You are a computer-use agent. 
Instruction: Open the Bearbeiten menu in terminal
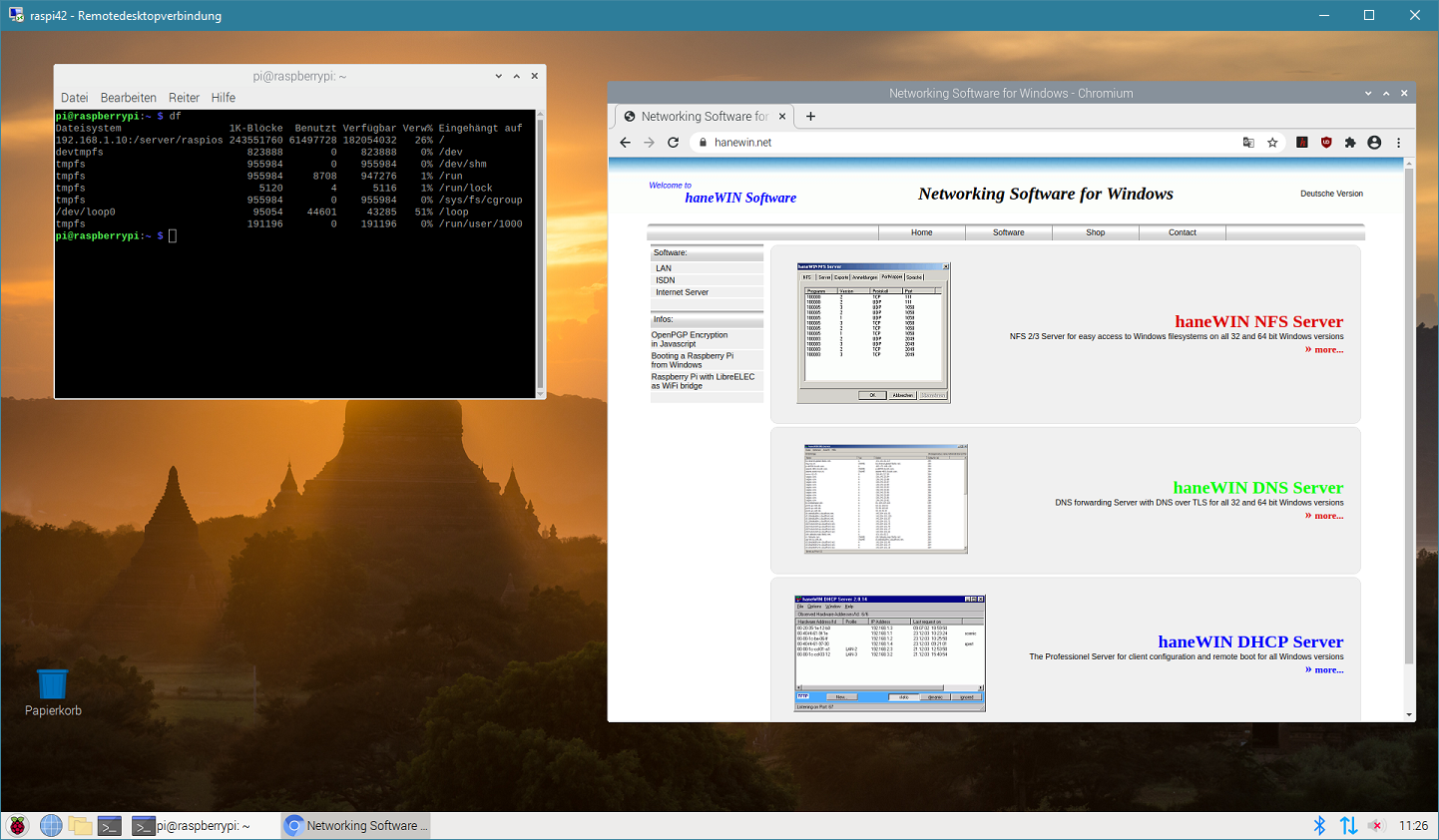pos(128,98)
